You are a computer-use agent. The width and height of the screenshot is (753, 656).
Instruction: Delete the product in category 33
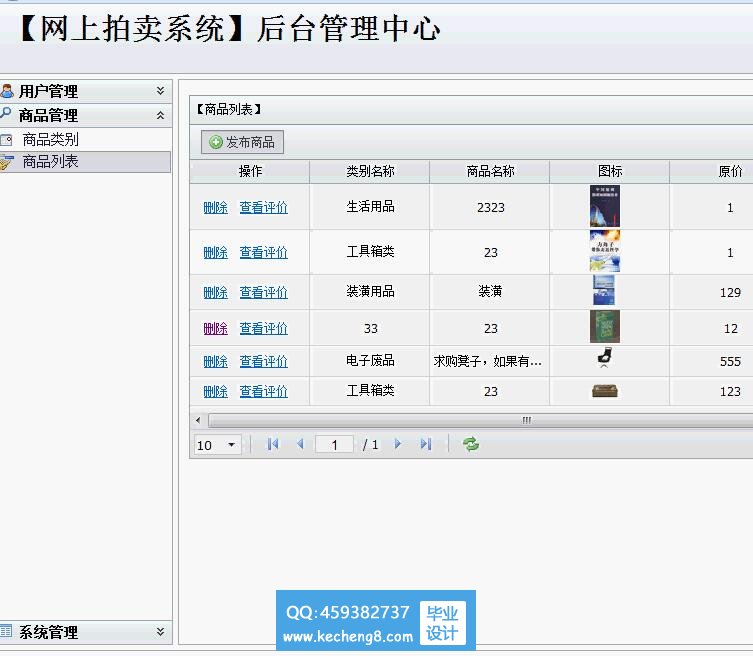[216, 328]
